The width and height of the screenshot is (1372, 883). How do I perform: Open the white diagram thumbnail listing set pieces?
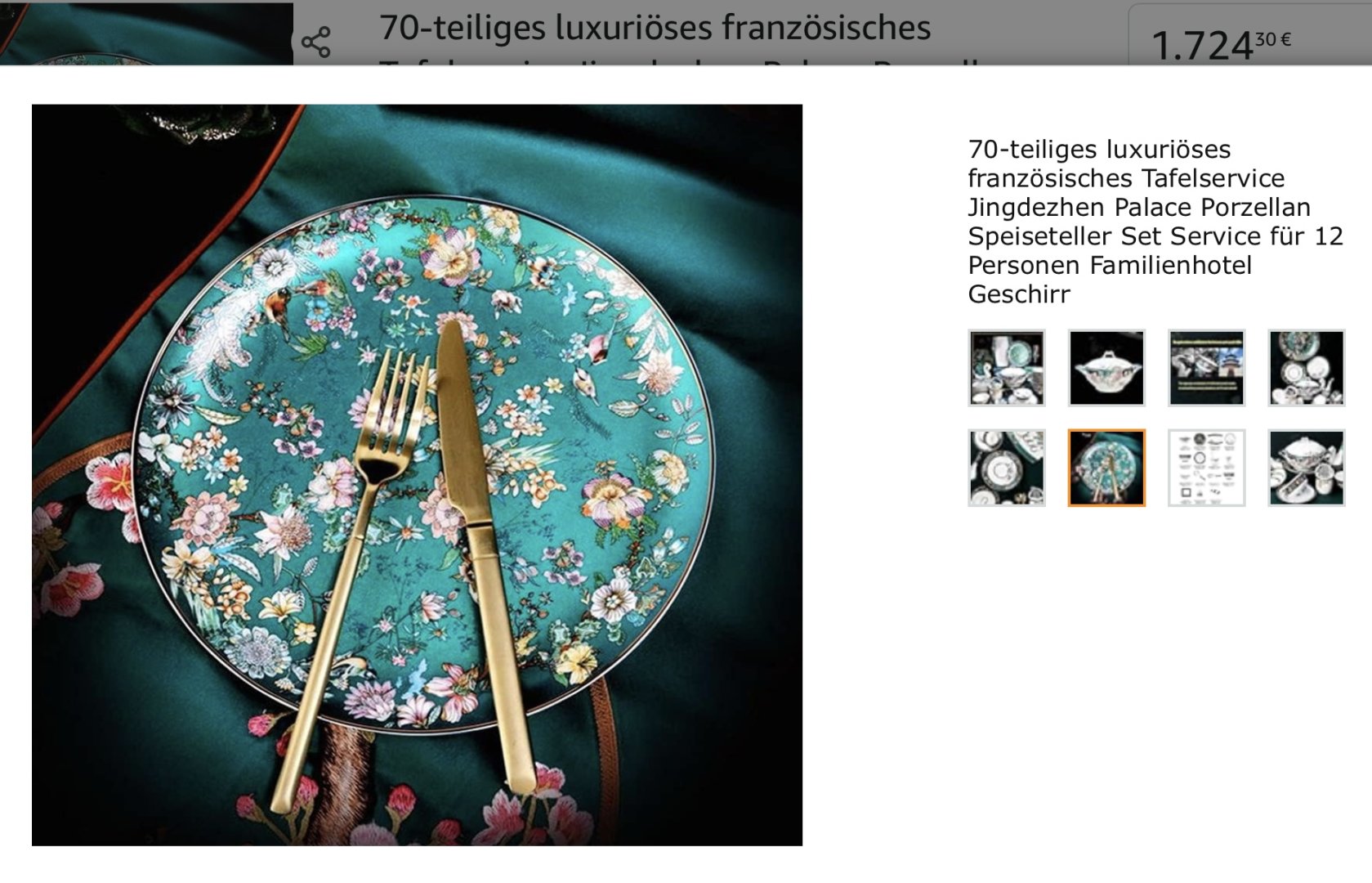(x=1206, y=468)
